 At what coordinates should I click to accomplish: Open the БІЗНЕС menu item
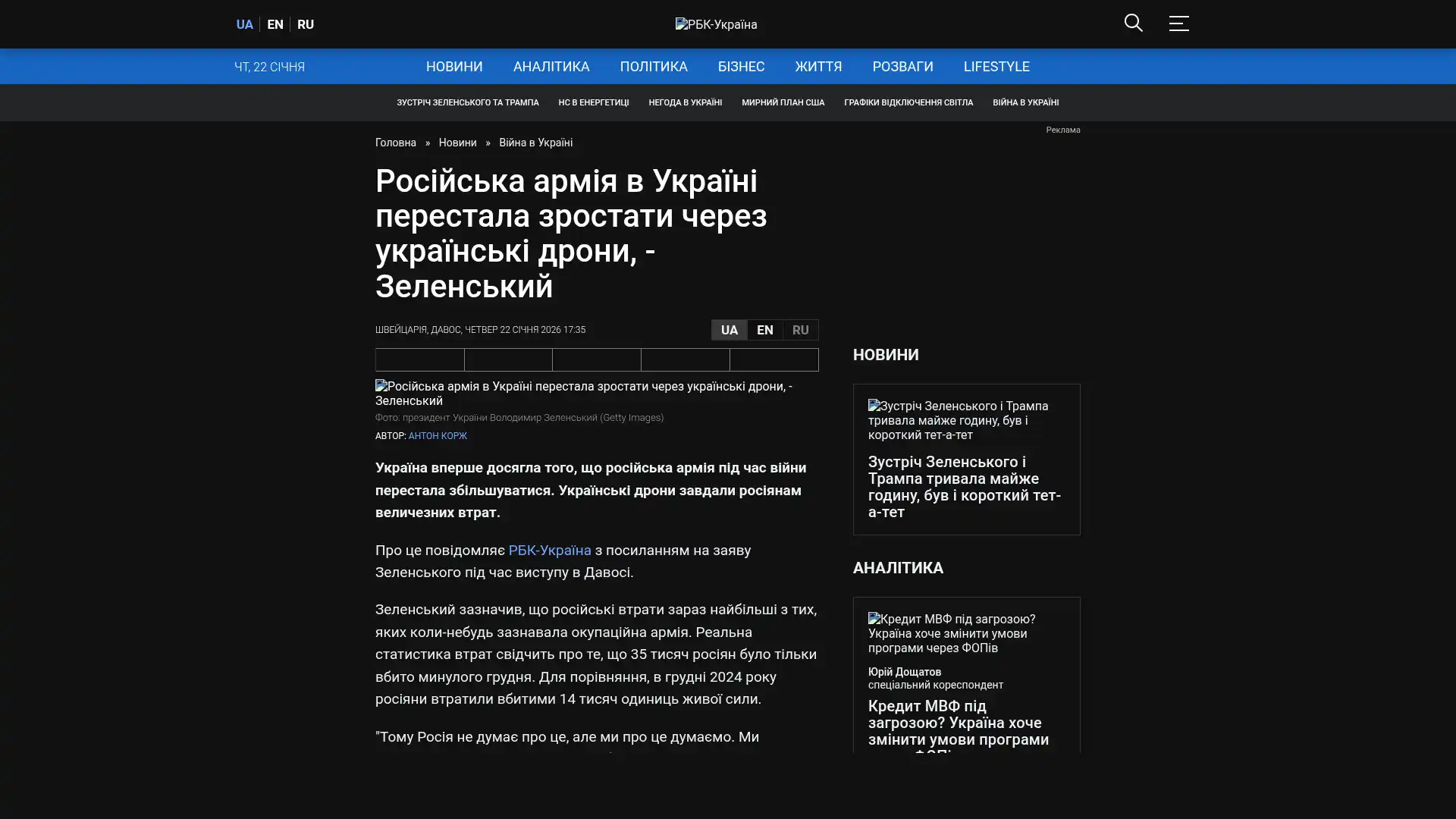click(741, 67)
